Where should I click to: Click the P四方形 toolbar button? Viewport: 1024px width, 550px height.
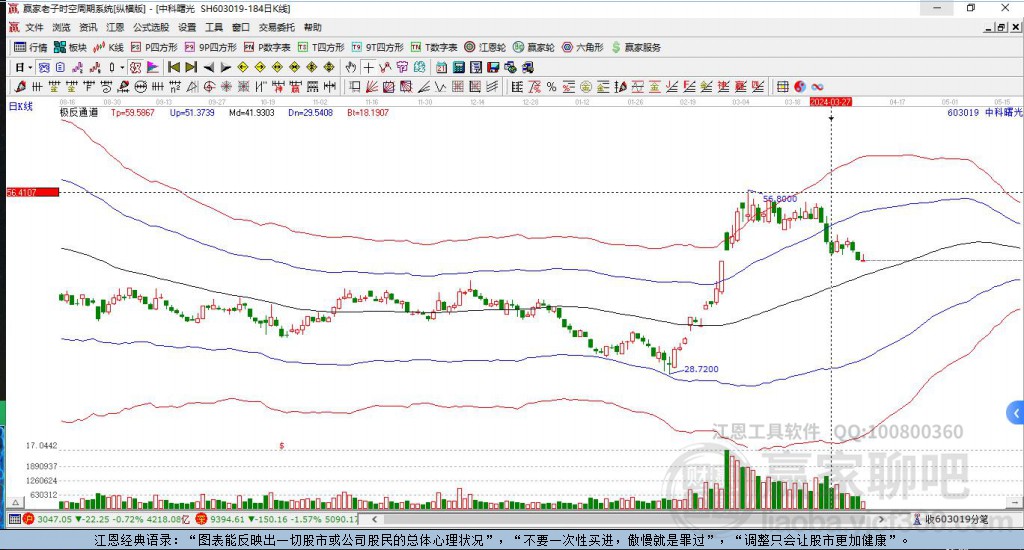click(x=155, y=47)
